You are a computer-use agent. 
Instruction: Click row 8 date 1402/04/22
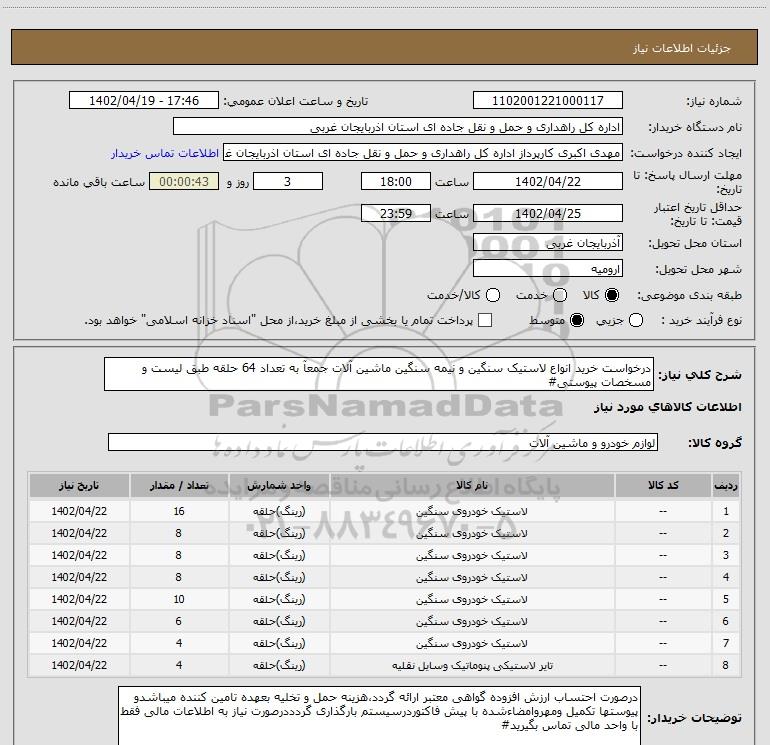(x=79, y=665)
